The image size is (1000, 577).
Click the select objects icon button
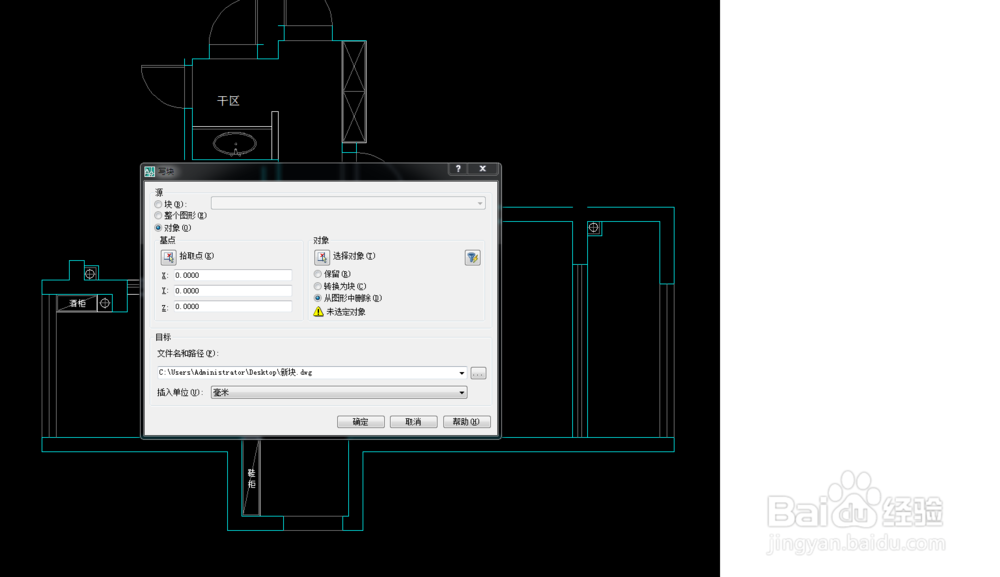point(321,257)
